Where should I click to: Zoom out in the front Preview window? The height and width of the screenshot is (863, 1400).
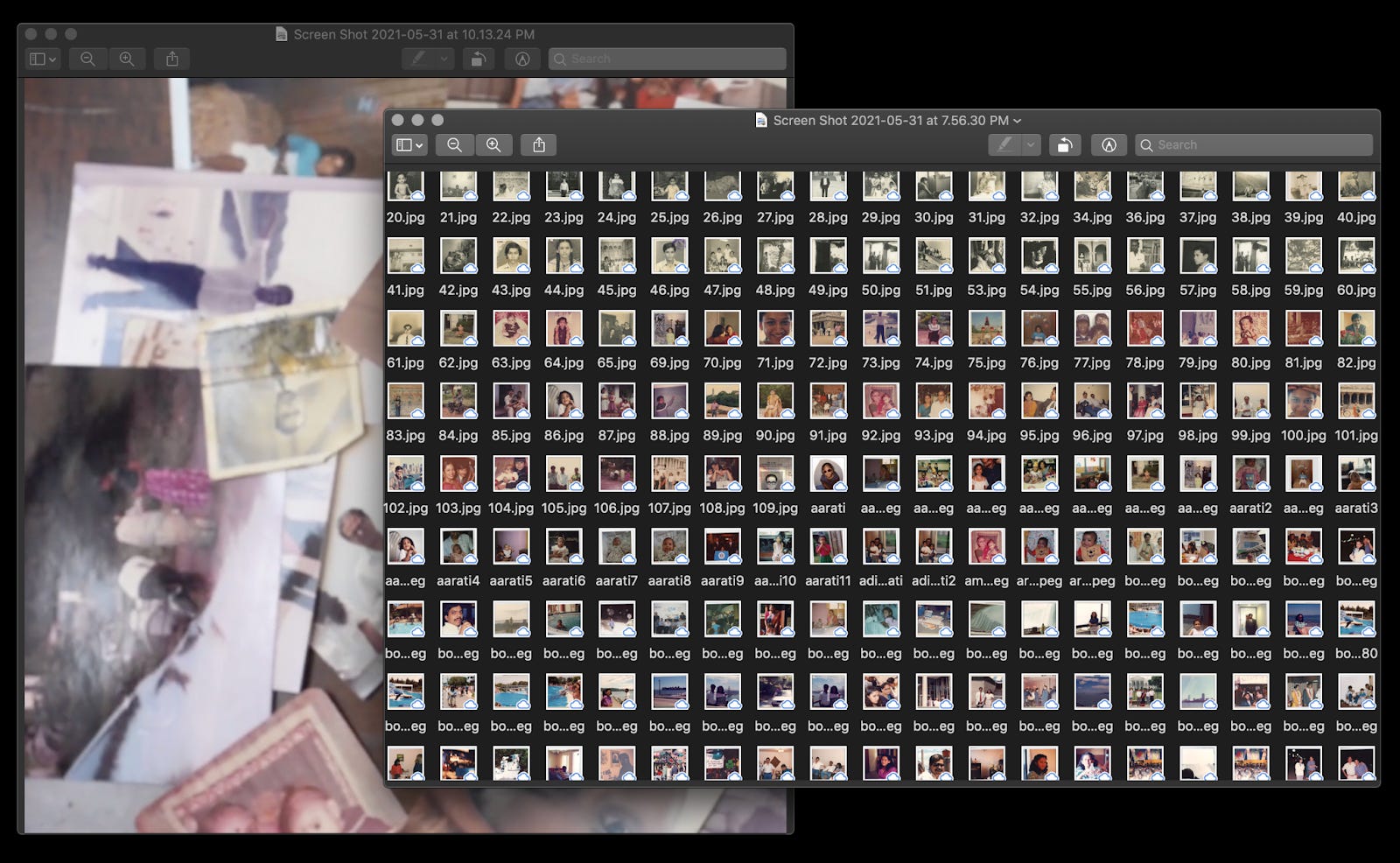point(454,145)
